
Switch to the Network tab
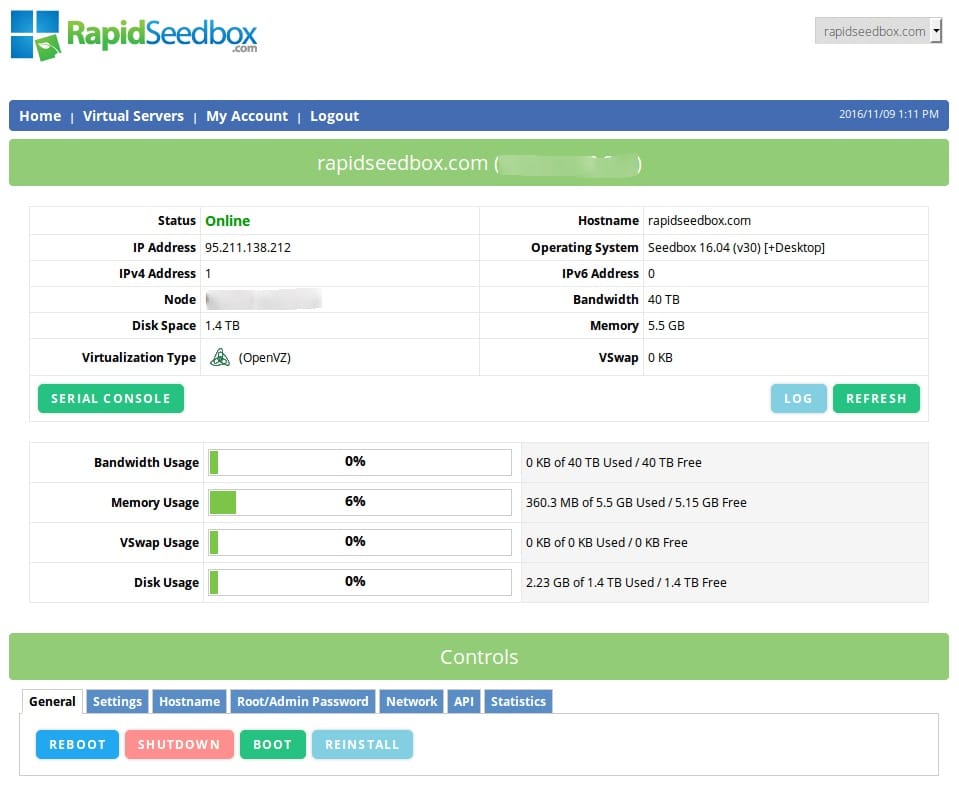pos(412,701)
